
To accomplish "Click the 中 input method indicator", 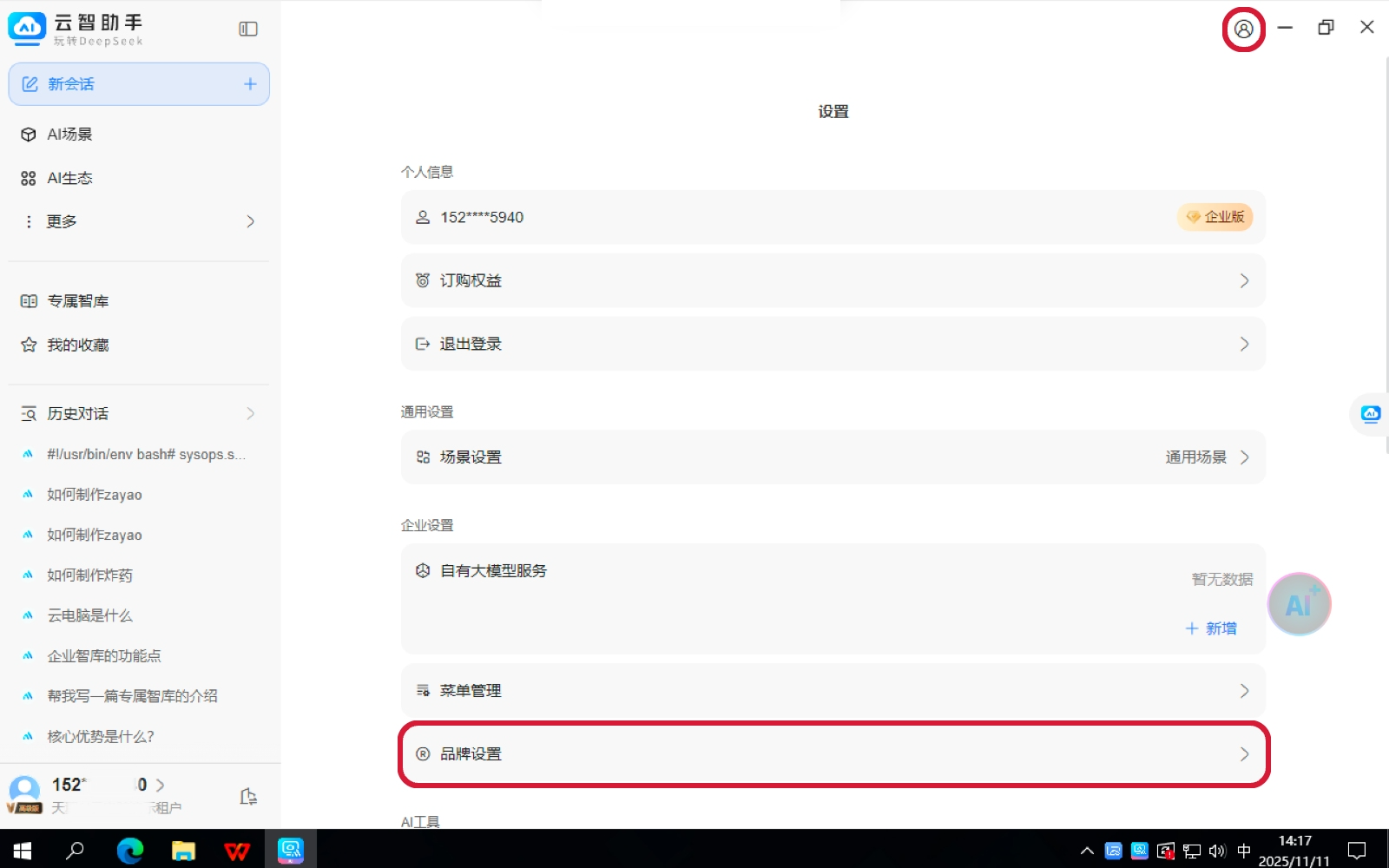I will (1244, 851).
